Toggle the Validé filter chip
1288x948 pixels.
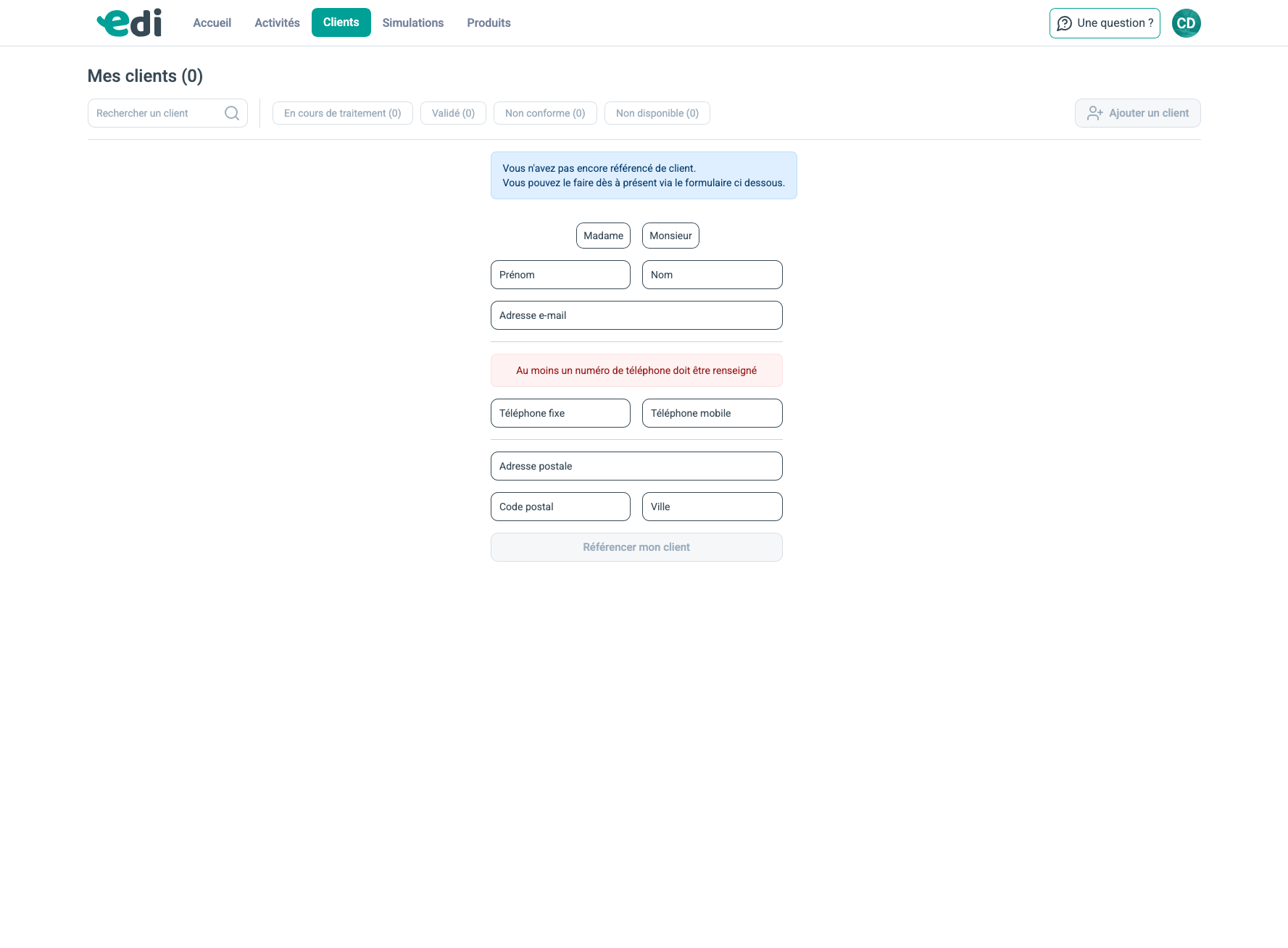click(x=453, y=113)
